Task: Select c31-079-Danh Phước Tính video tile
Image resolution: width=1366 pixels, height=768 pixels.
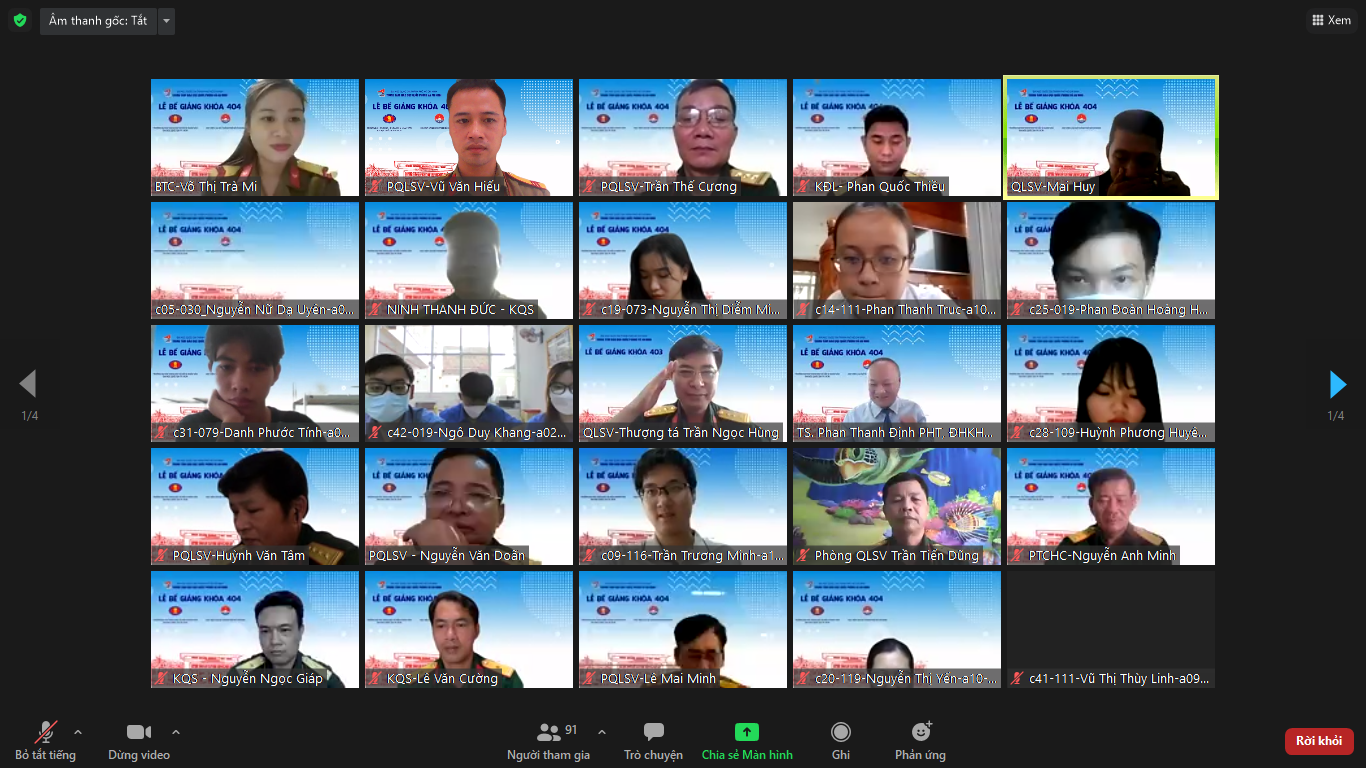Action: [x=255, y=383]
